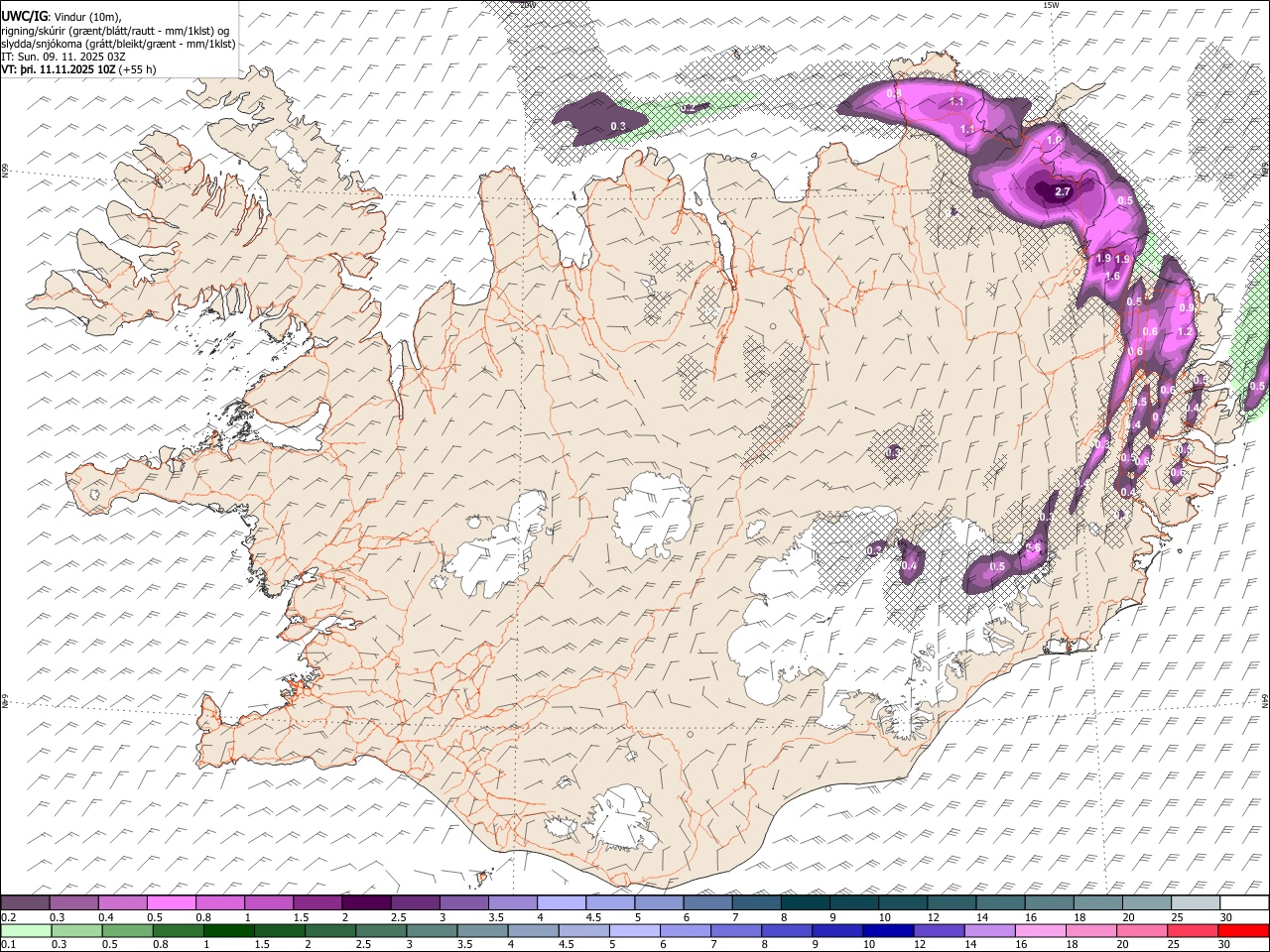Click the 0.1 legend value label
This screenshot has height=952, width=1270.
pyautogui.click(x=7, y=944)
